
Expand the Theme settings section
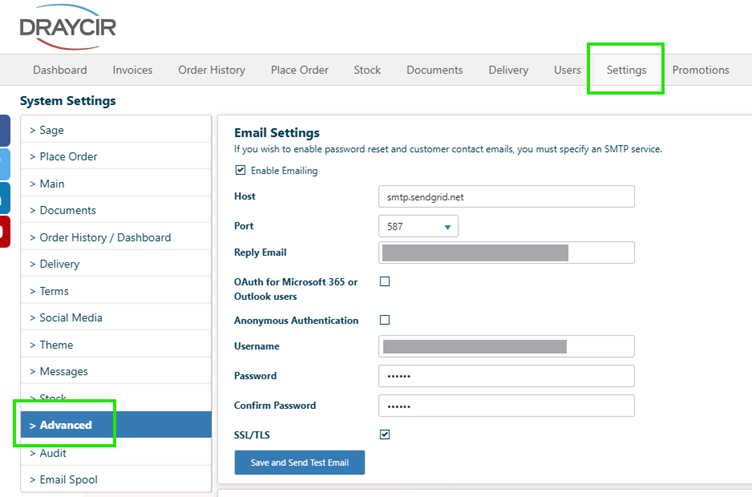point(116,345)
